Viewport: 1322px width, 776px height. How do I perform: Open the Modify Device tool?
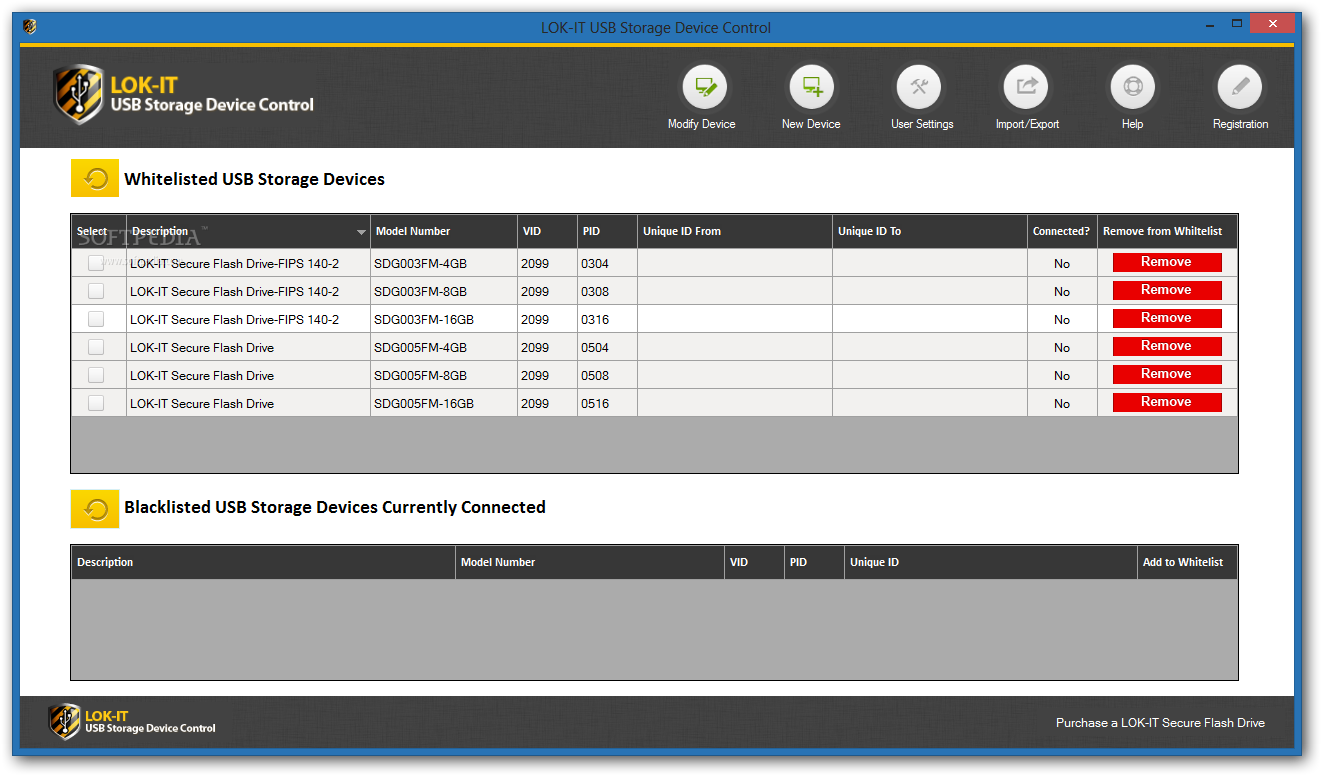click(x=706, y=88)
